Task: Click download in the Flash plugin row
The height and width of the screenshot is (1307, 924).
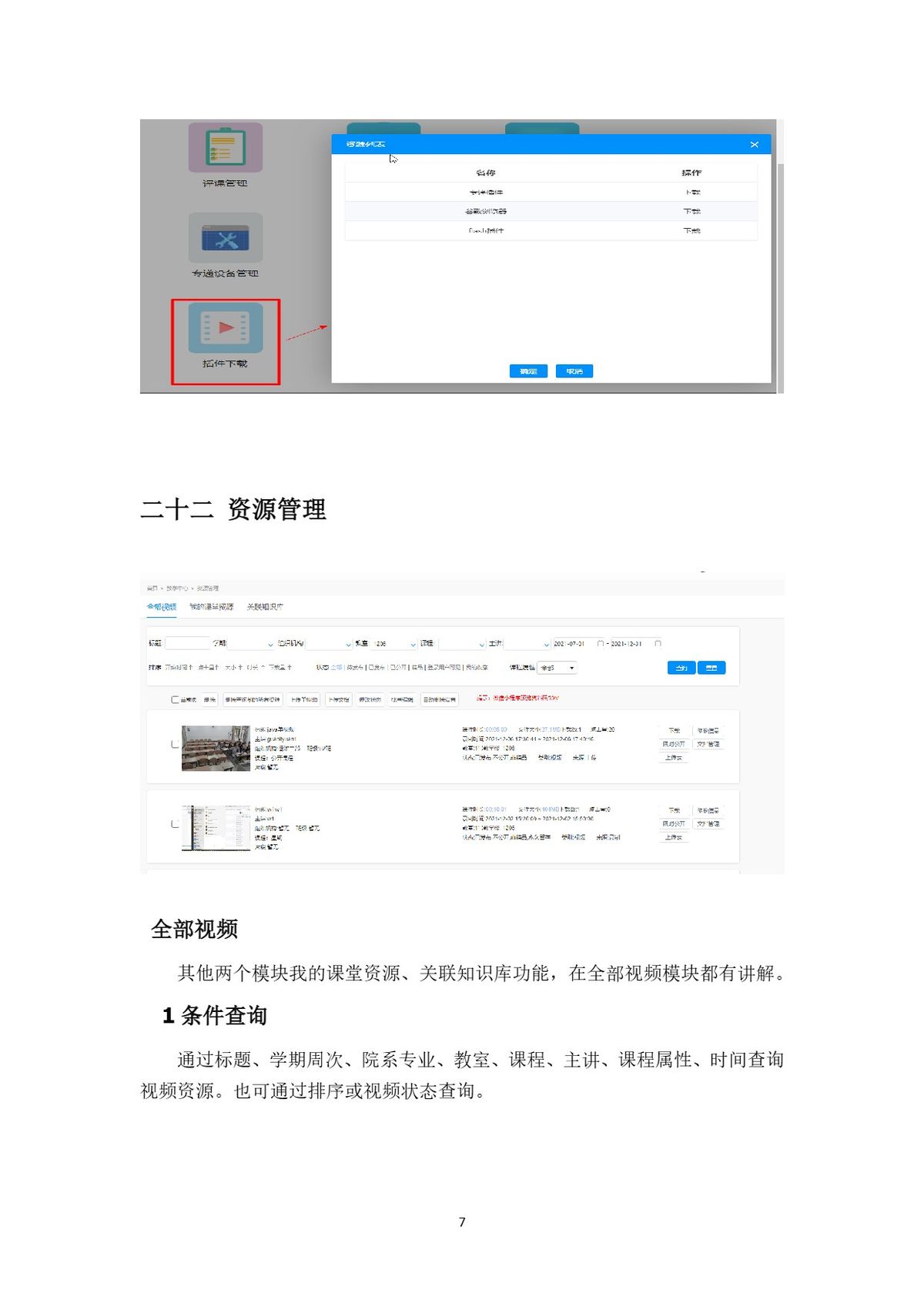Action: [691, 230]
